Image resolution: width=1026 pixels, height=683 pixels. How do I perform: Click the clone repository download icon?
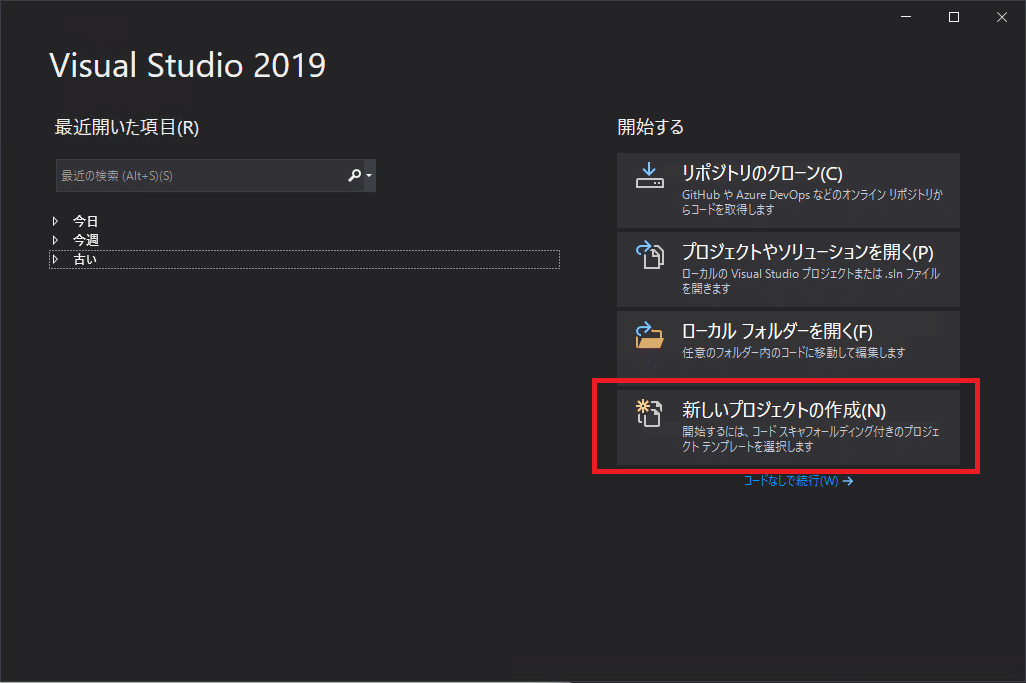(649, 175)
